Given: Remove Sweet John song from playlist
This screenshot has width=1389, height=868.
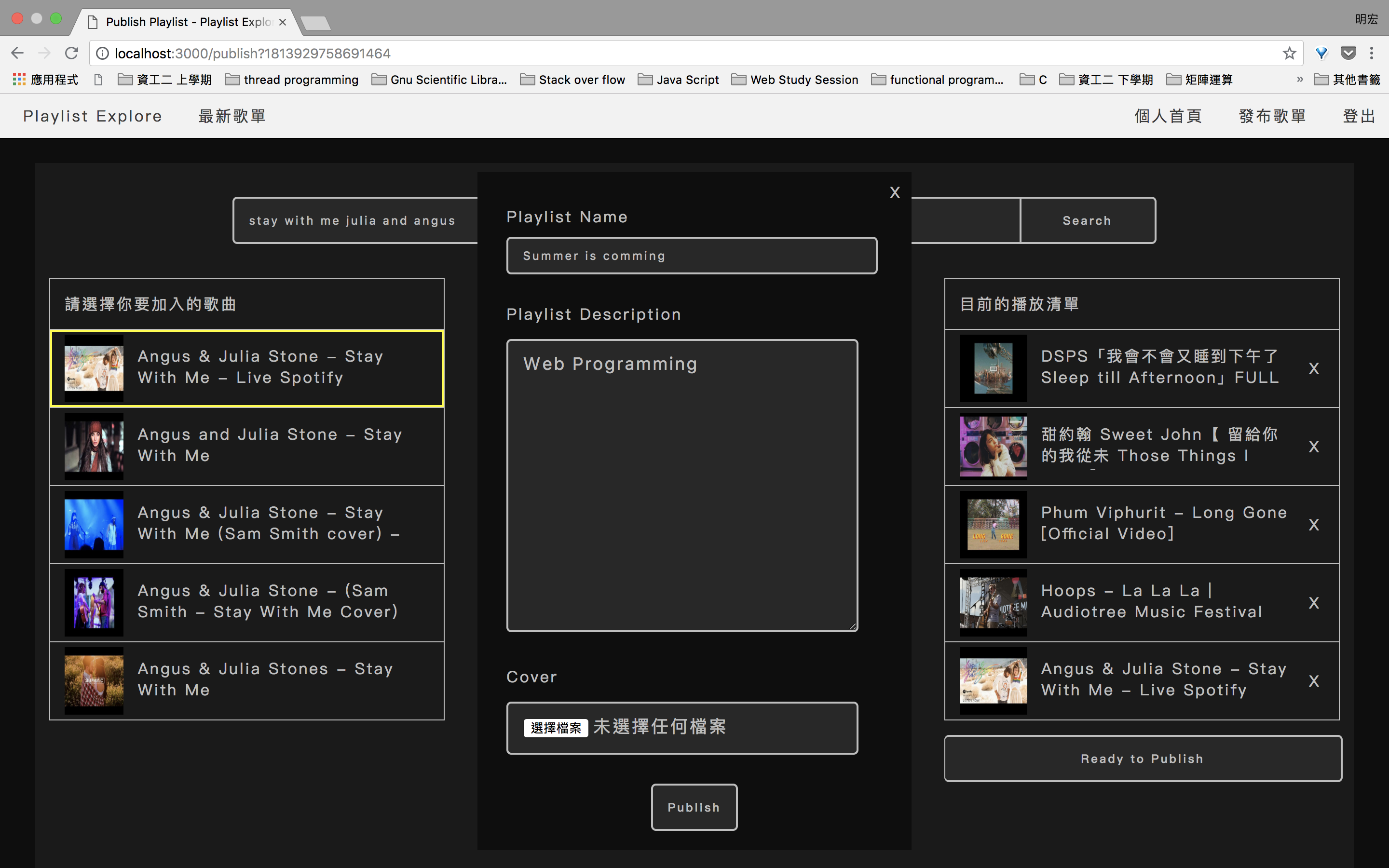Looking at the screenshot, I should coord(1313,447).
